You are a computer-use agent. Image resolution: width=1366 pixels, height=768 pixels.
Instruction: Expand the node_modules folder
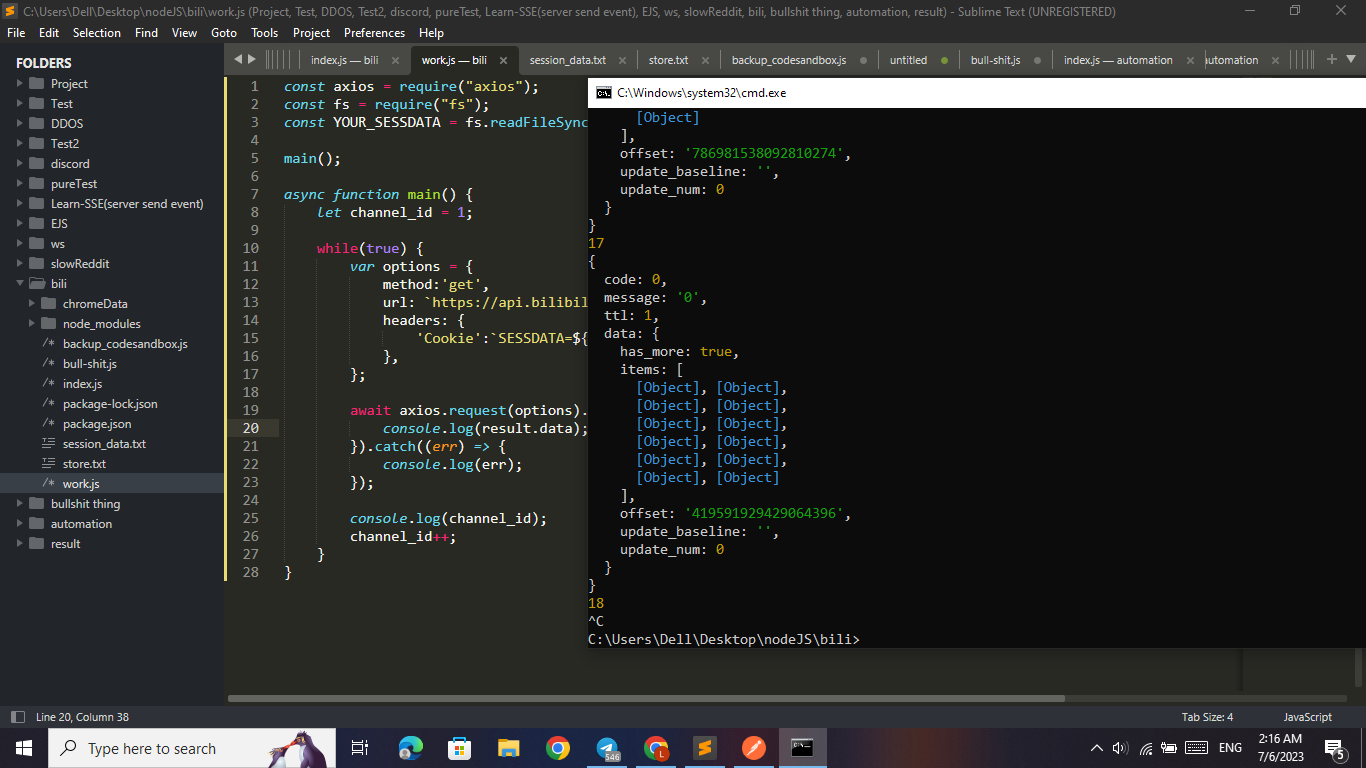tap(30, 323)
